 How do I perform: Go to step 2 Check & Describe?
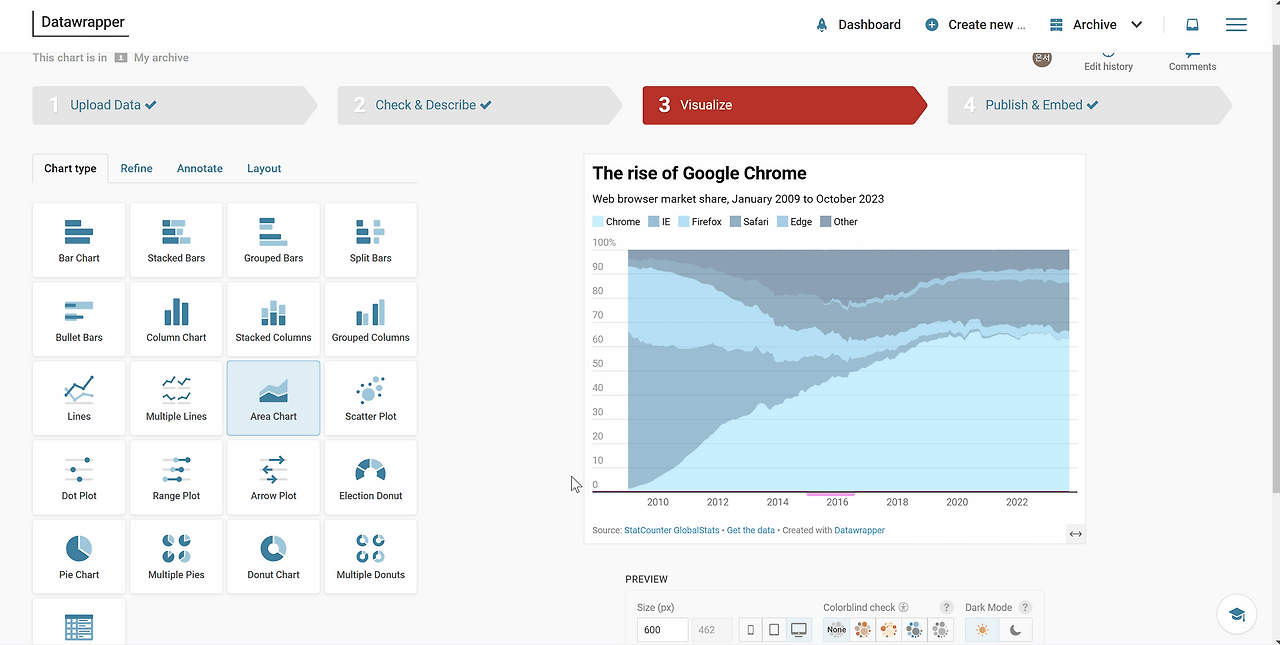coord(480,105)
